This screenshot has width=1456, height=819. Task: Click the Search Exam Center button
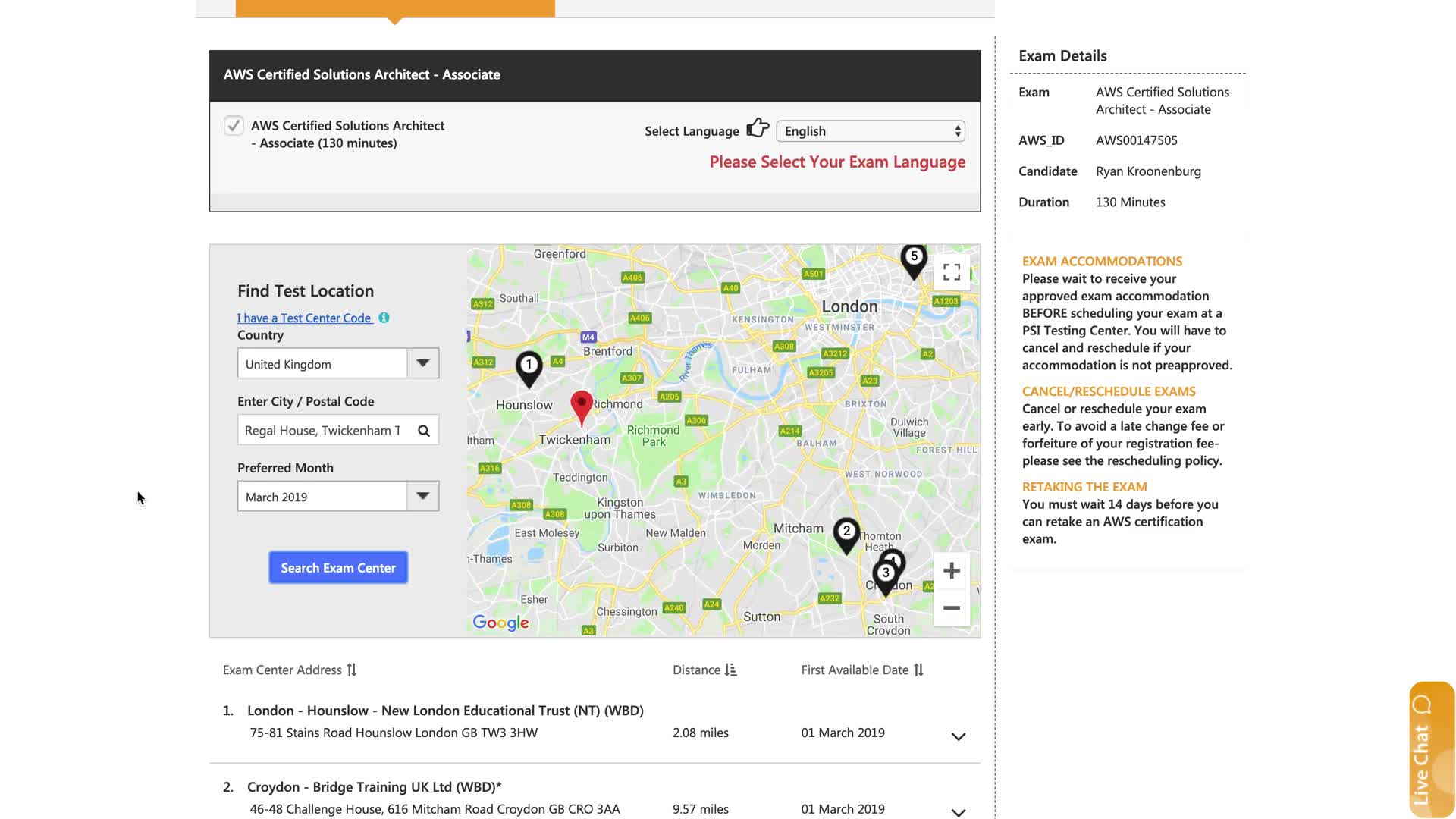[x=338, y=568]
